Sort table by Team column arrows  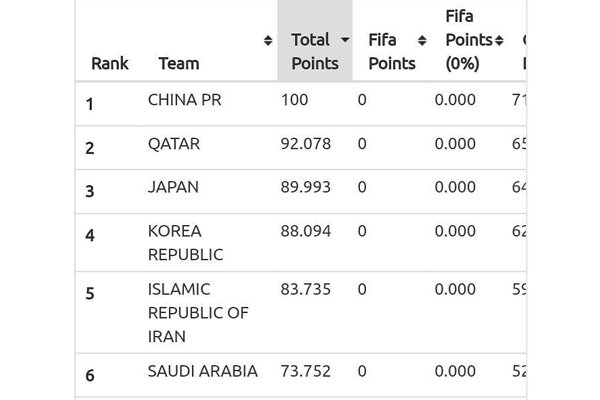pyautogui.click(x=268, y=41)
